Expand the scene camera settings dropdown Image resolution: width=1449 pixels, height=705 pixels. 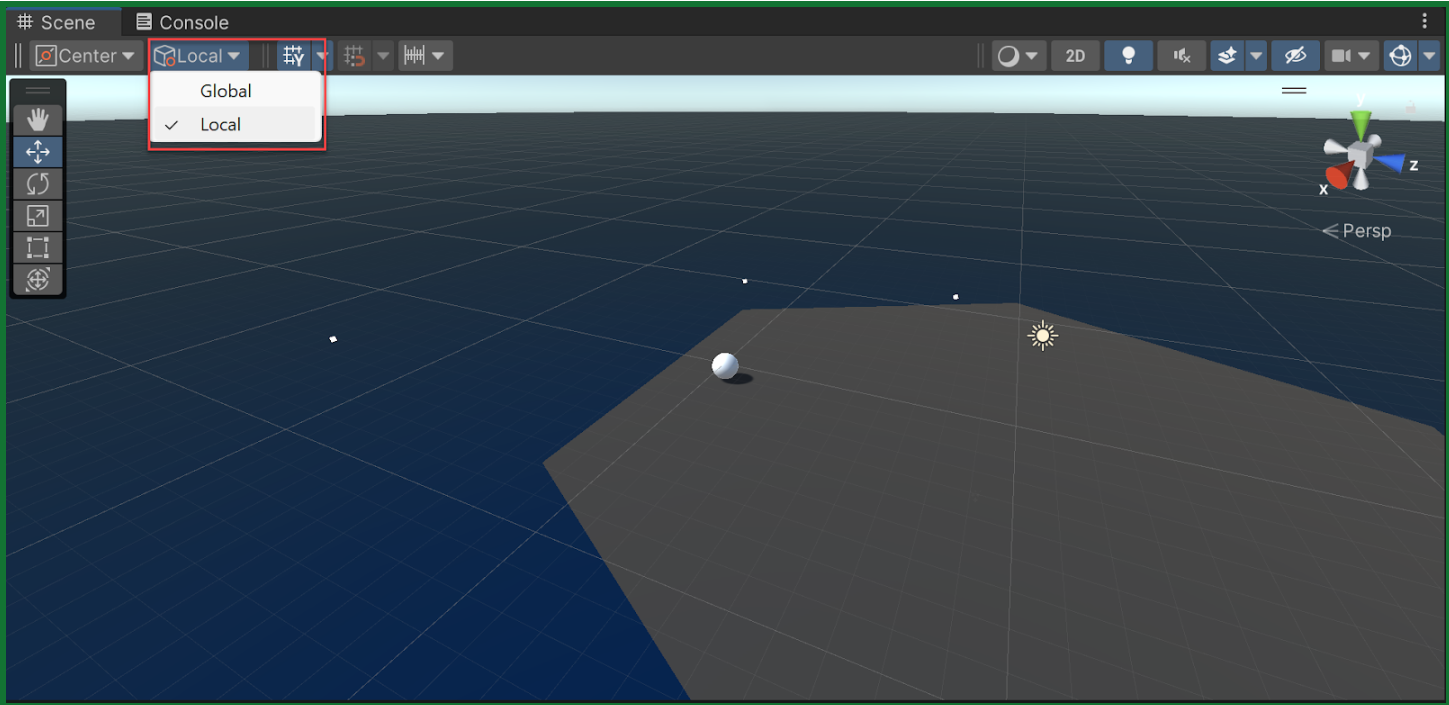[x=1350, y=56]
